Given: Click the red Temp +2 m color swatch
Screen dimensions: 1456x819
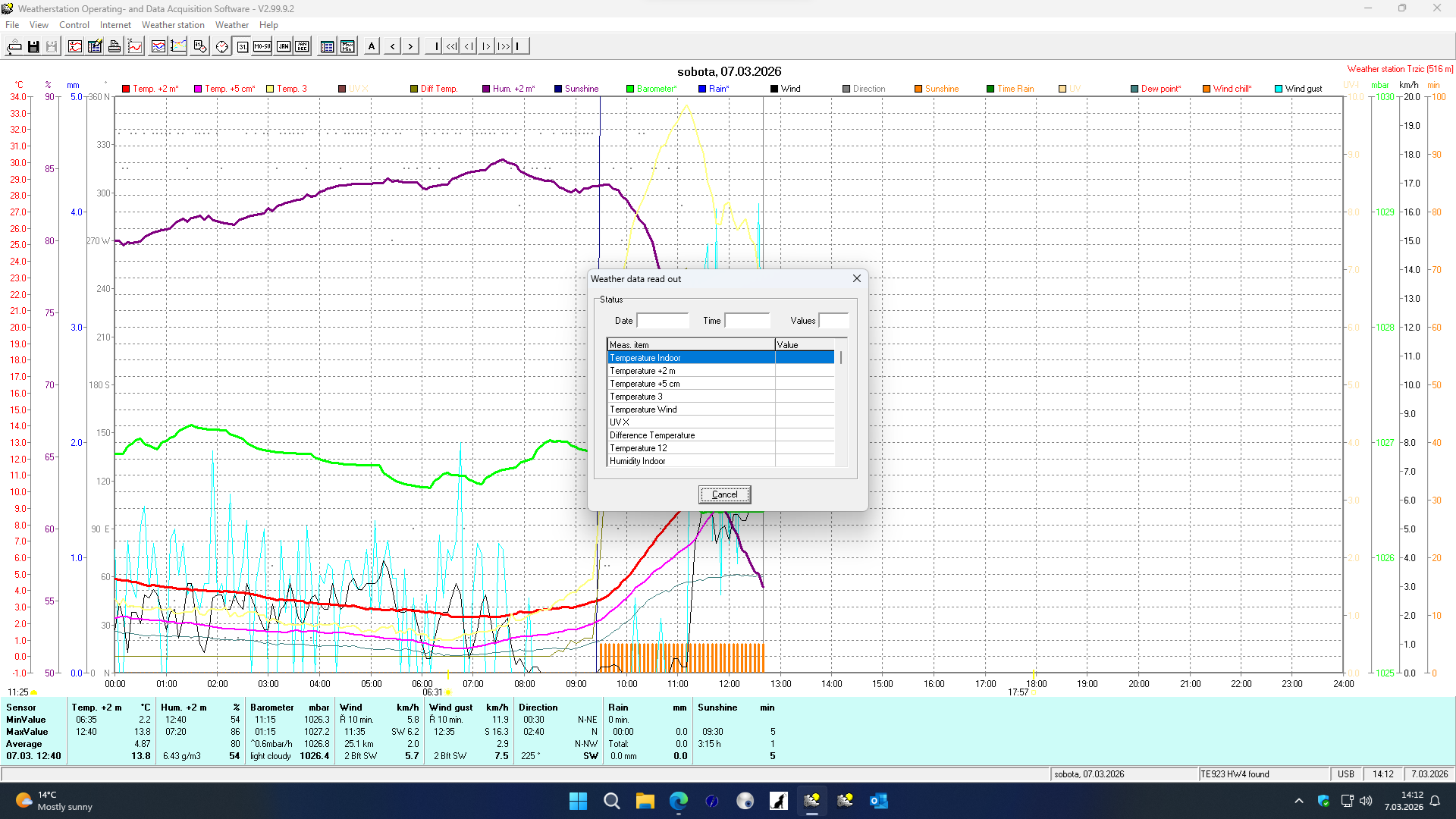Looking at the screenshot, I should (x=126, y=89).
